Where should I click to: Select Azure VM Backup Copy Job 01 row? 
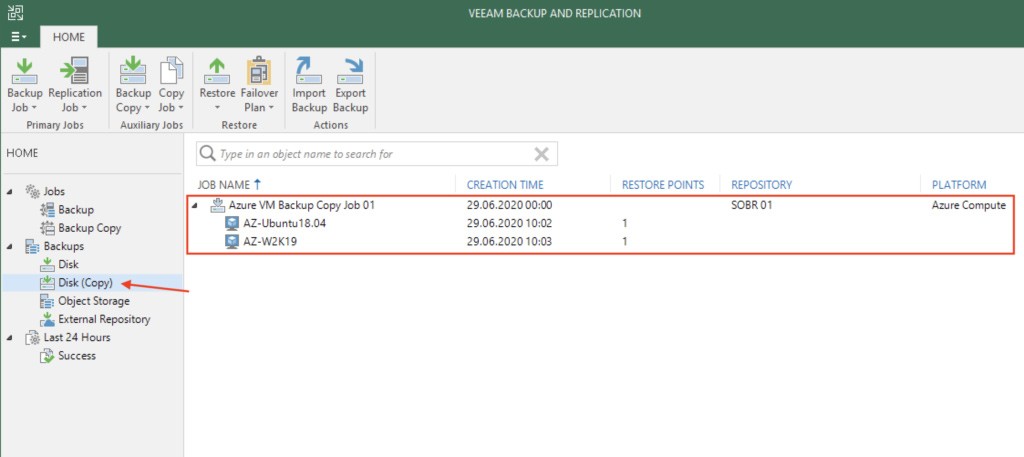point(600,205)
